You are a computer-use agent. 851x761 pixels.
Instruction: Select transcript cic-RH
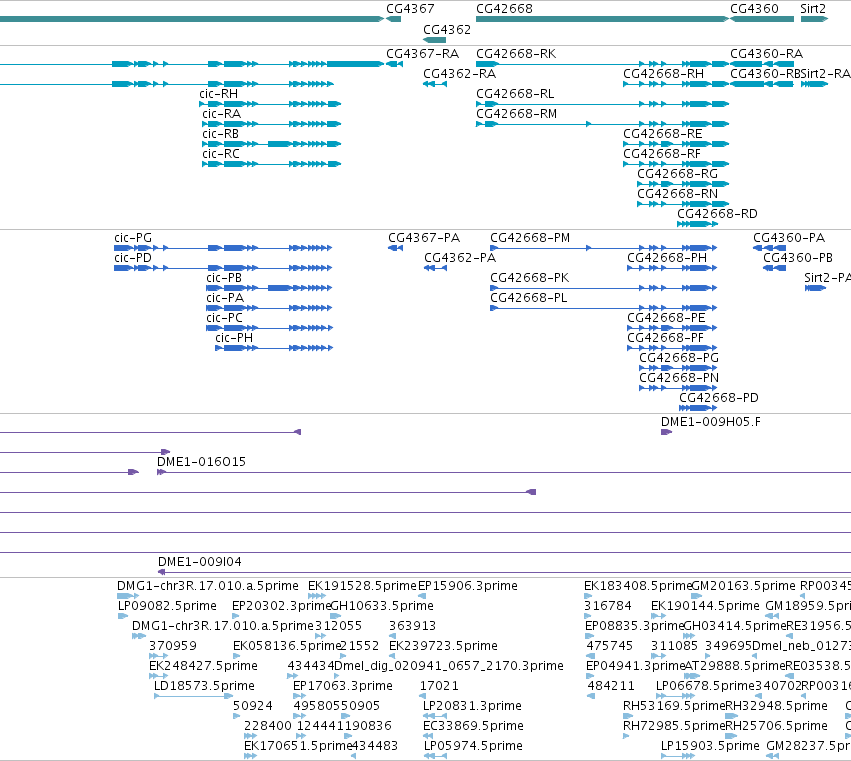coord(218,94)
